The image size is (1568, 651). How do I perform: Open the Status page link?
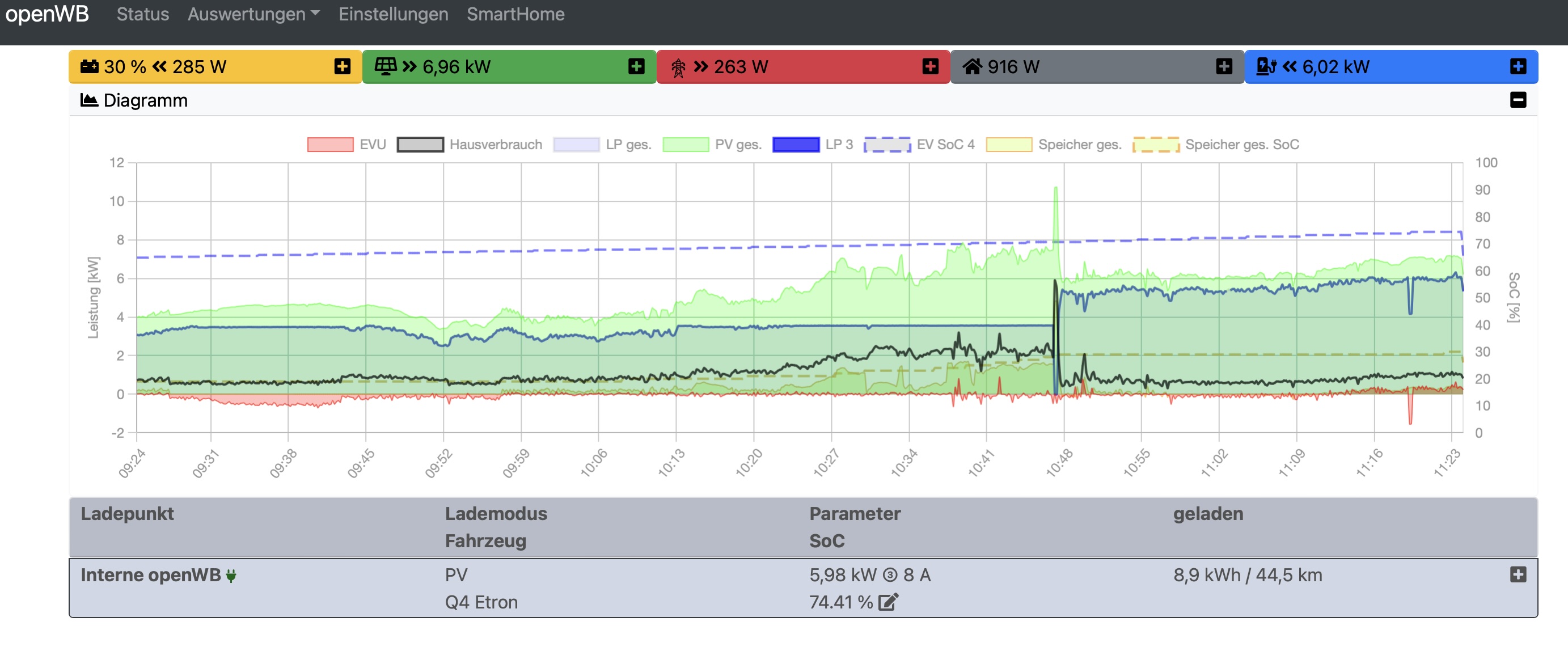pos(142,14)
